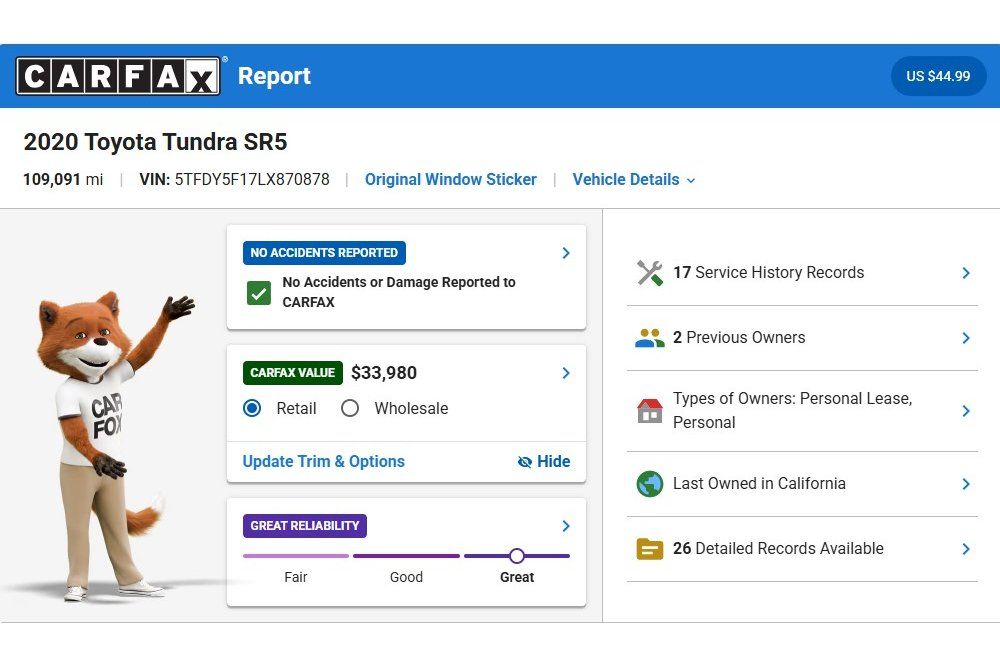
Task: Click the CARFAX VALUE green badge
Action: pyautogui.click(x=293, y=373)
